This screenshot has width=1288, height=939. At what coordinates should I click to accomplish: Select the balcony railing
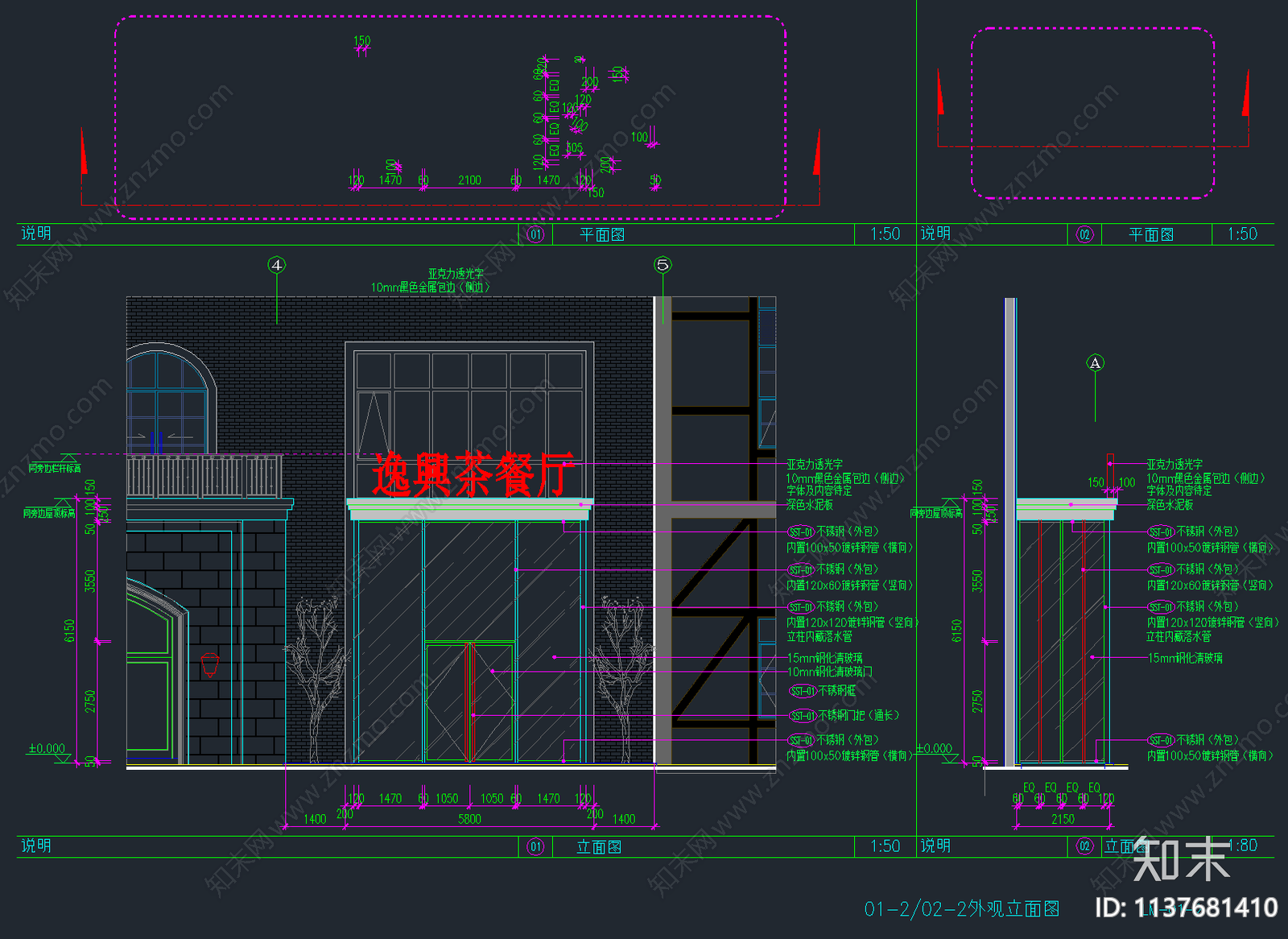point(204,476)
